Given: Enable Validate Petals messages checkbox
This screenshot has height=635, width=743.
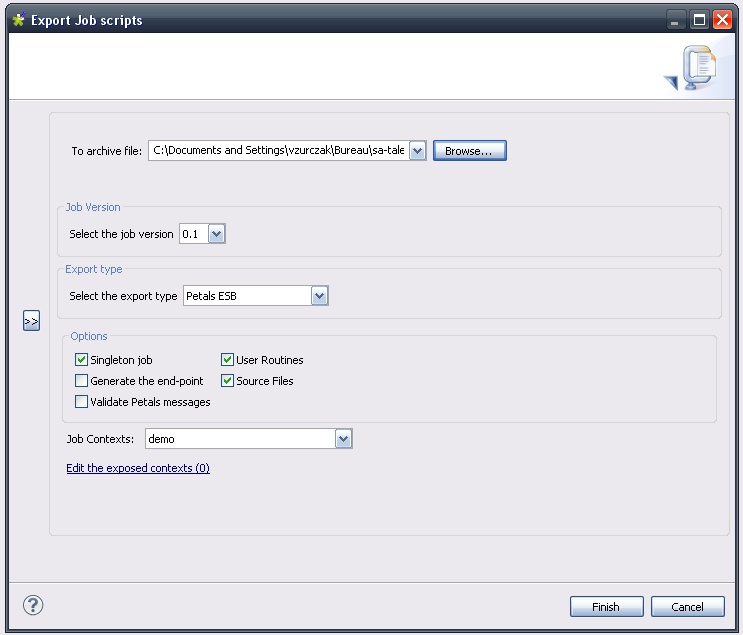Looking at the screenshot, I should 82,402.
